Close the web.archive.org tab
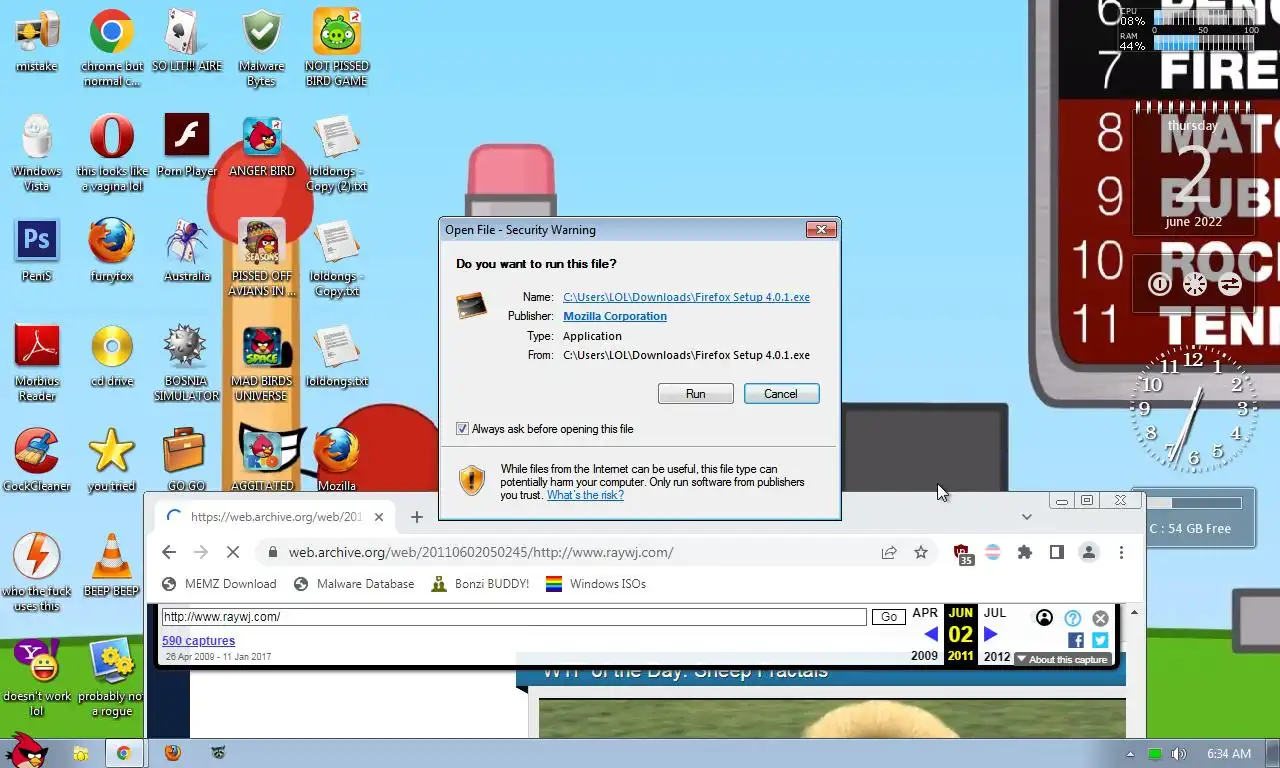Viewport: 1280px width, 768px height. 379,517
